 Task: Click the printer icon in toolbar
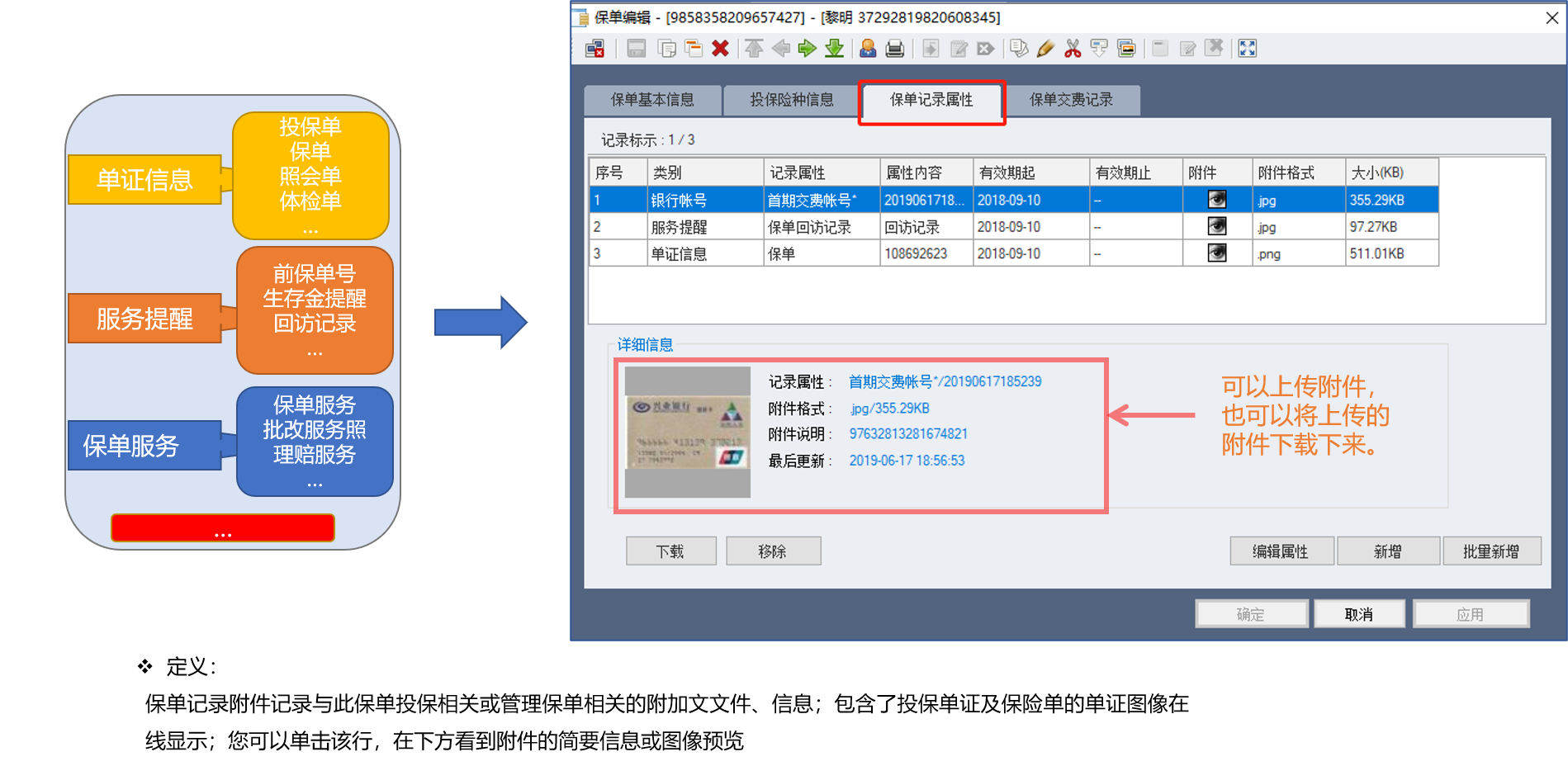(894, 49)
